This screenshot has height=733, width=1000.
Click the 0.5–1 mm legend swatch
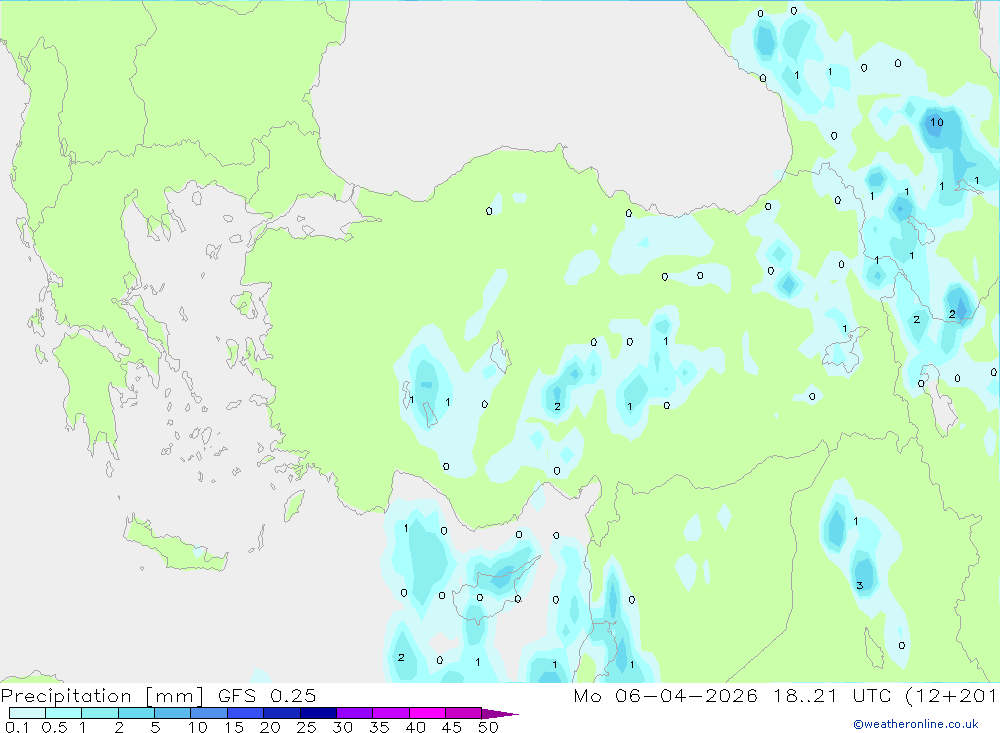pos(64,713)
